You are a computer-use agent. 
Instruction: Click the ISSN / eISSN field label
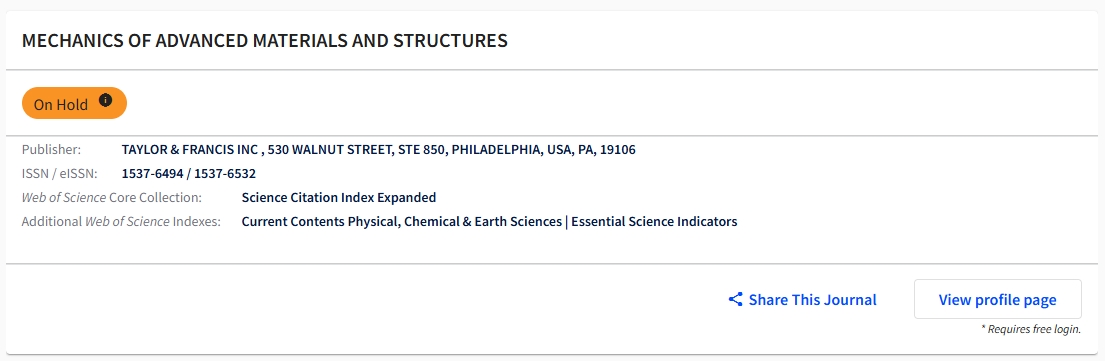click(x=60, y=173)
